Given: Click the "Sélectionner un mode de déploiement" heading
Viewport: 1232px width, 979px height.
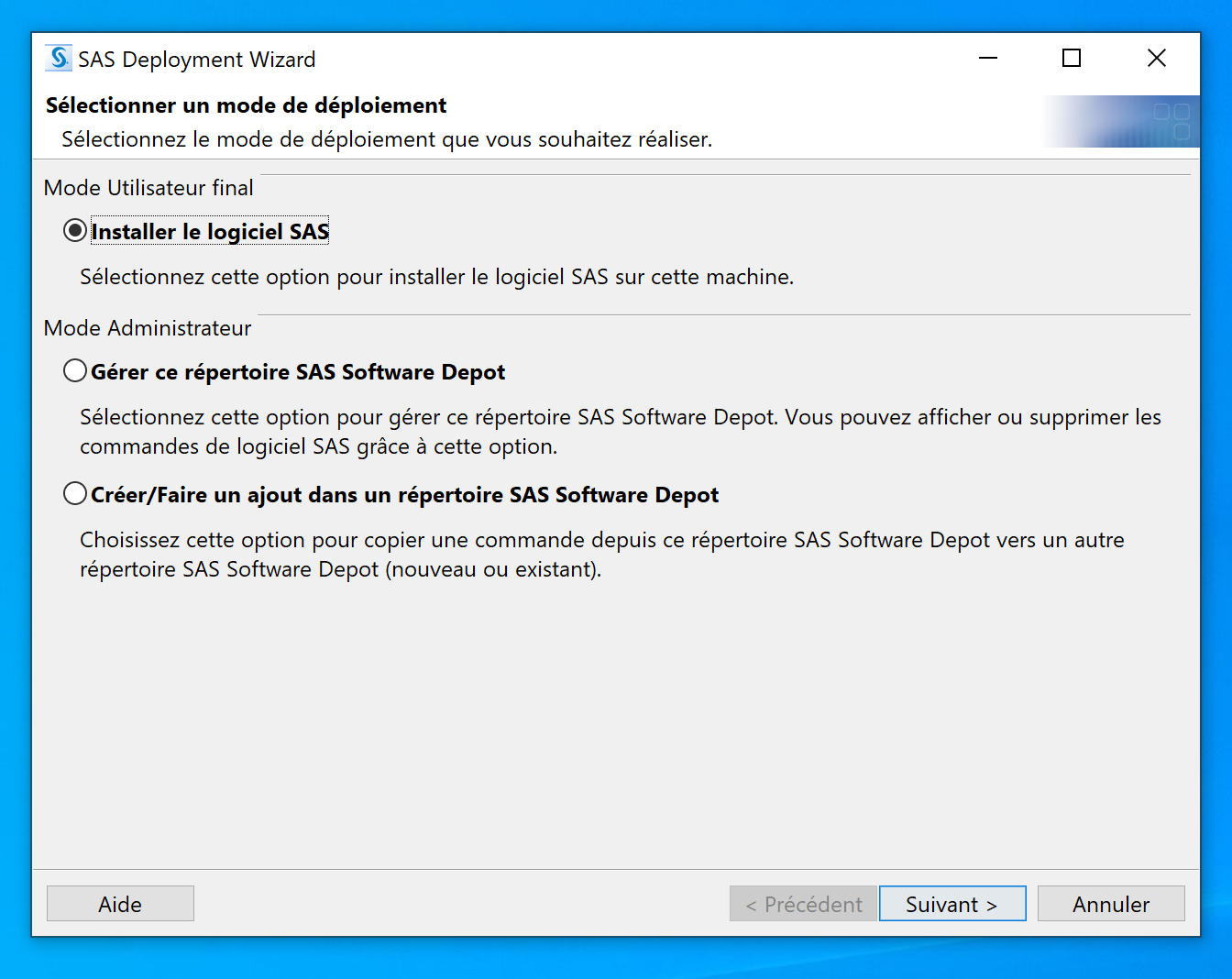Looking at the screenshot, I should (x=246, y=105).
